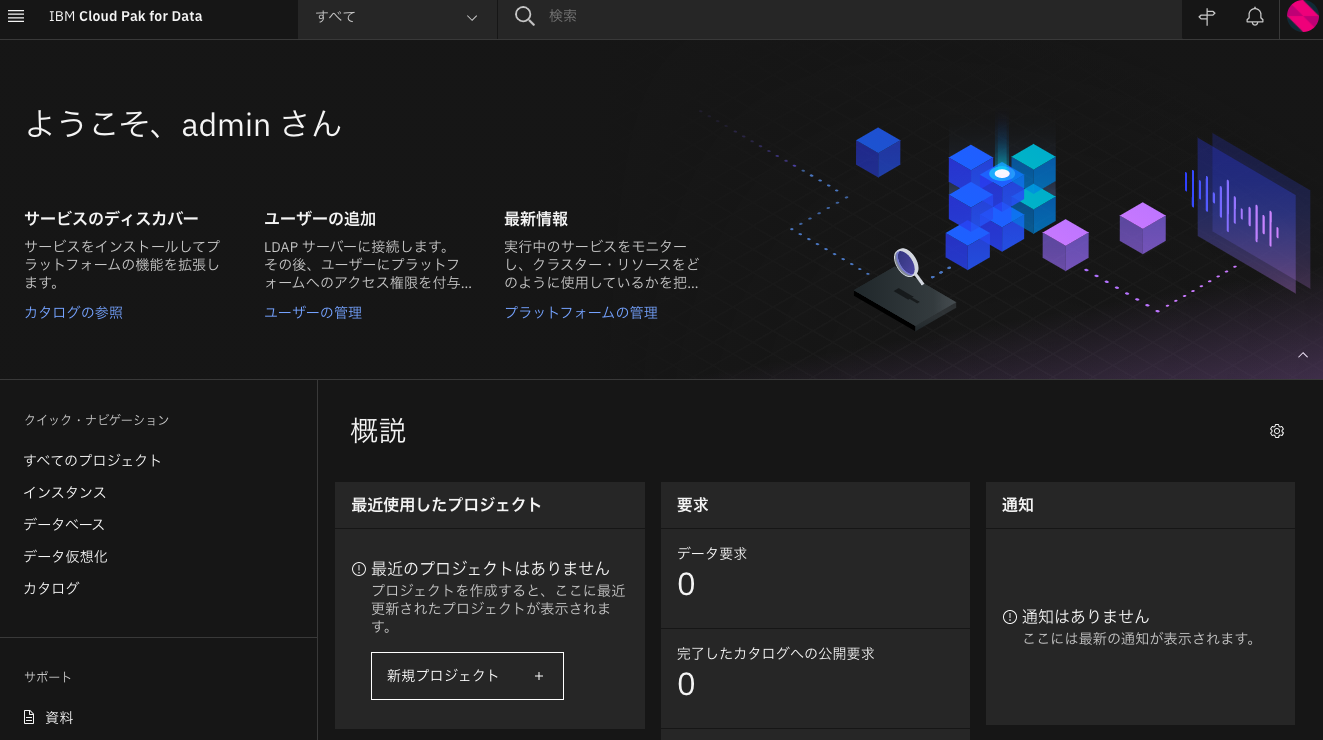The height and width of the screenshot is (740, 1323).
Task: Follow the プラットフォームの管理 link
Action: click(581, 313)
